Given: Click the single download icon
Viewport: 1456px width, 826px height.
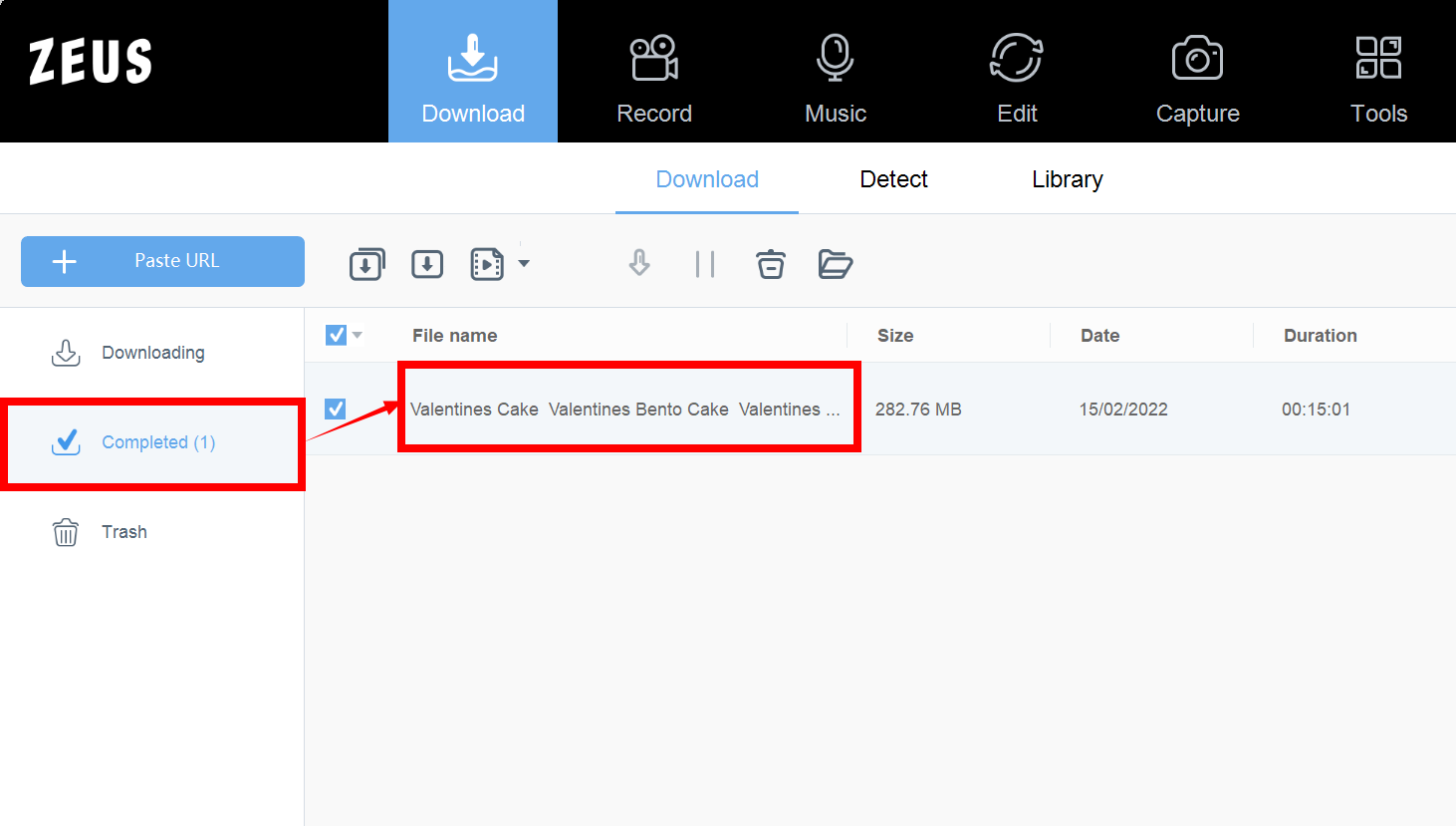Looking at the screenshot, I should 427,264.
